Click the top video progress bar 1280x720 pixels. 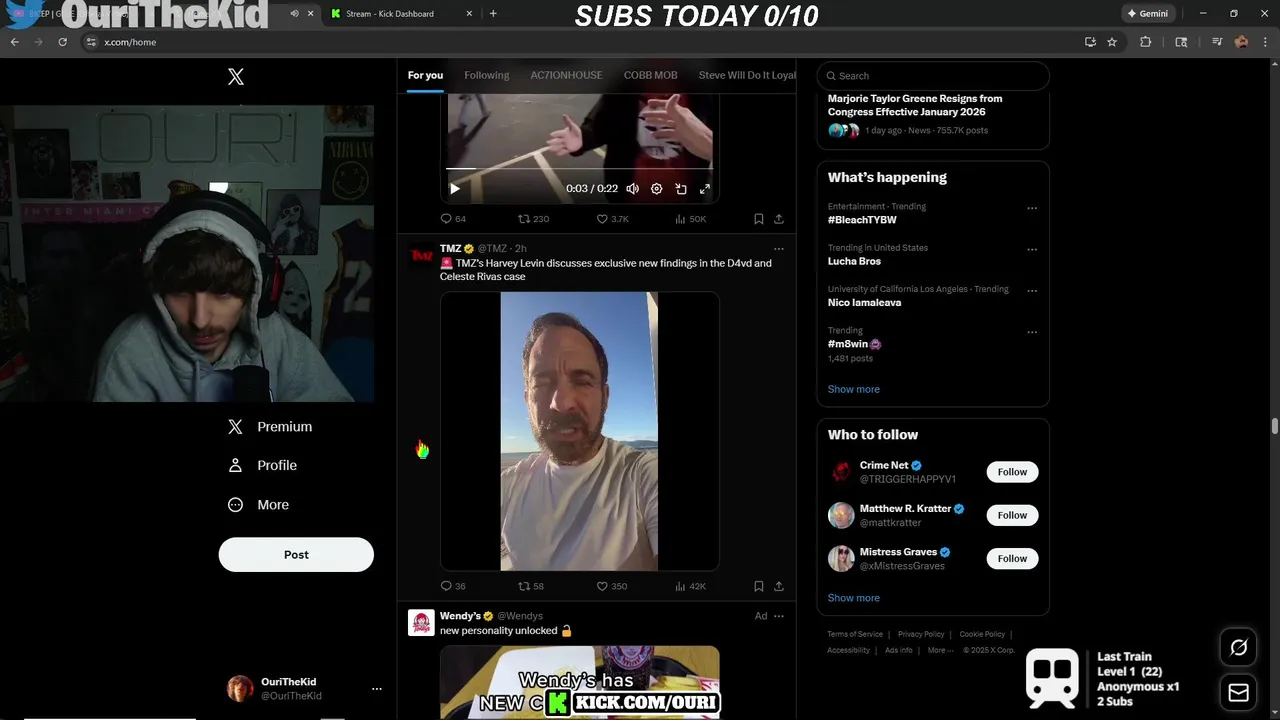579,168
